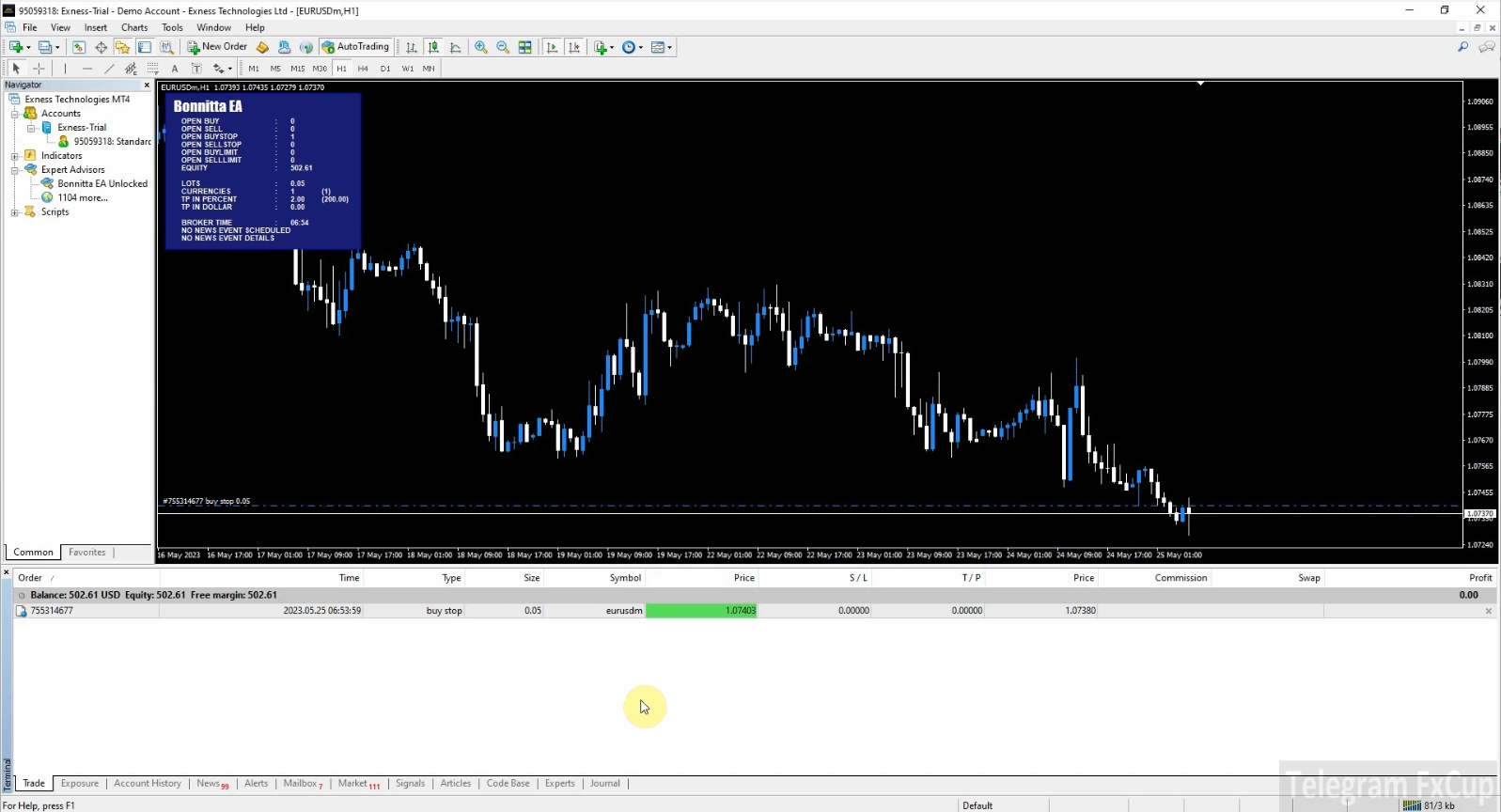Zoom out of the chart

(503, 47)
